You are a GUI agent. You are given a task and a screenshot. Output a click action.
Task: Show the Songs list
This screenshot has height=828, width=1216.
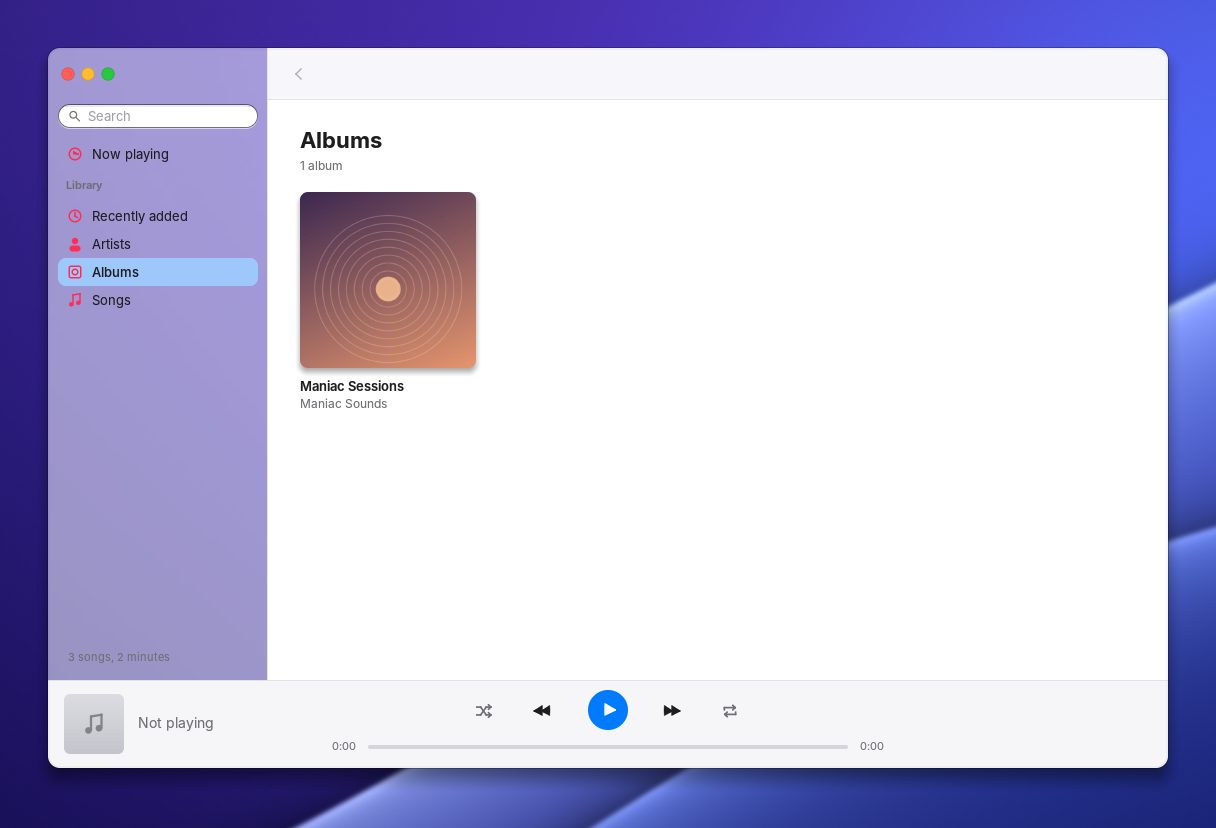158,300
